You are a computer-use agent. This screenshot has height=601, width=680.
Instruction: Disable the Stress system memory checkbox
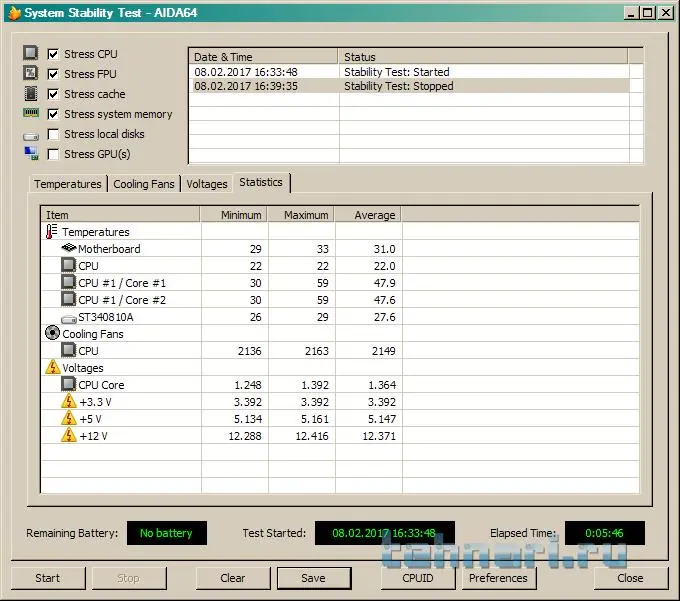pyautogui.click(x=53, y=114)
